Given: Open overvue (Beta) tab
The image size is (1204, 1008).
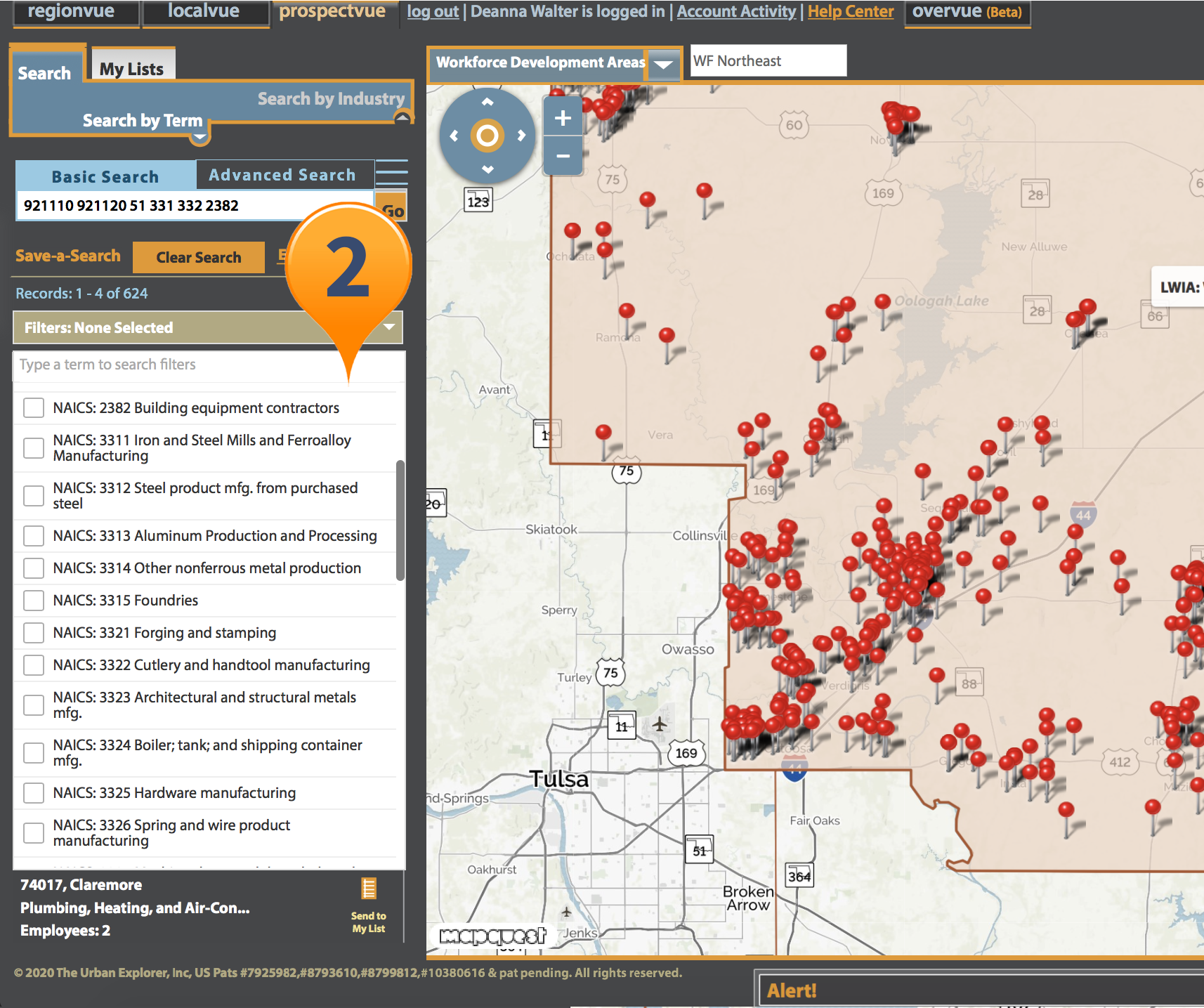Looking at the screenshot, I should [967, 12].
